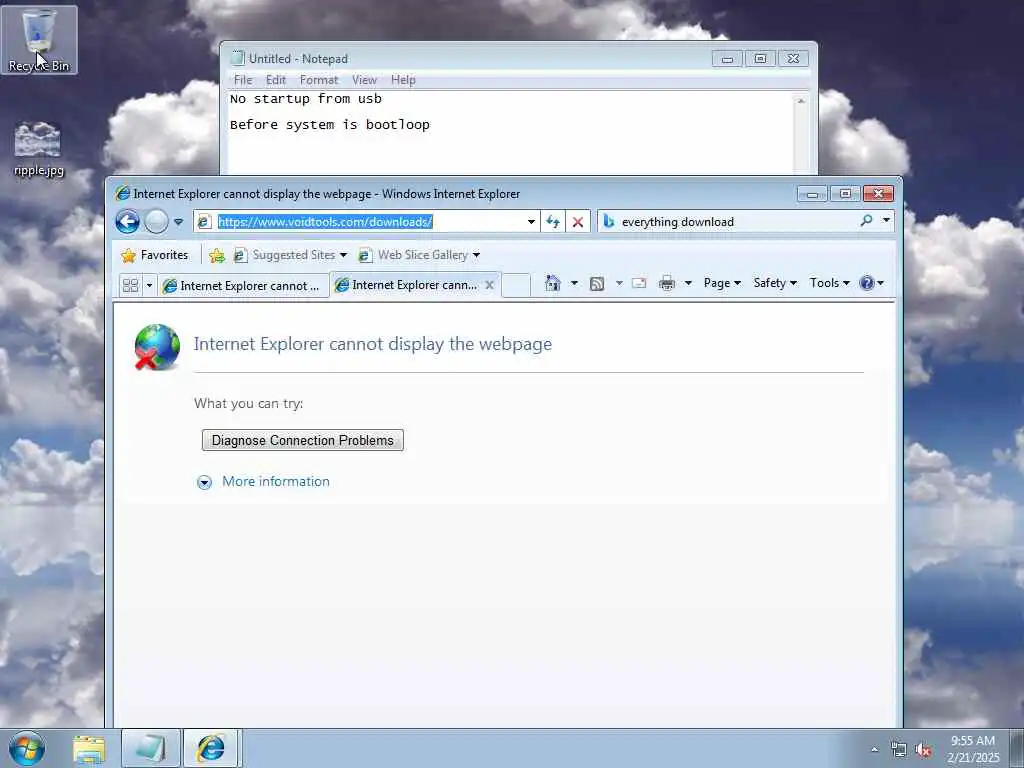Click page icon left of the URL
This screenshot has width=1024, height=768.
coord(204,221)
